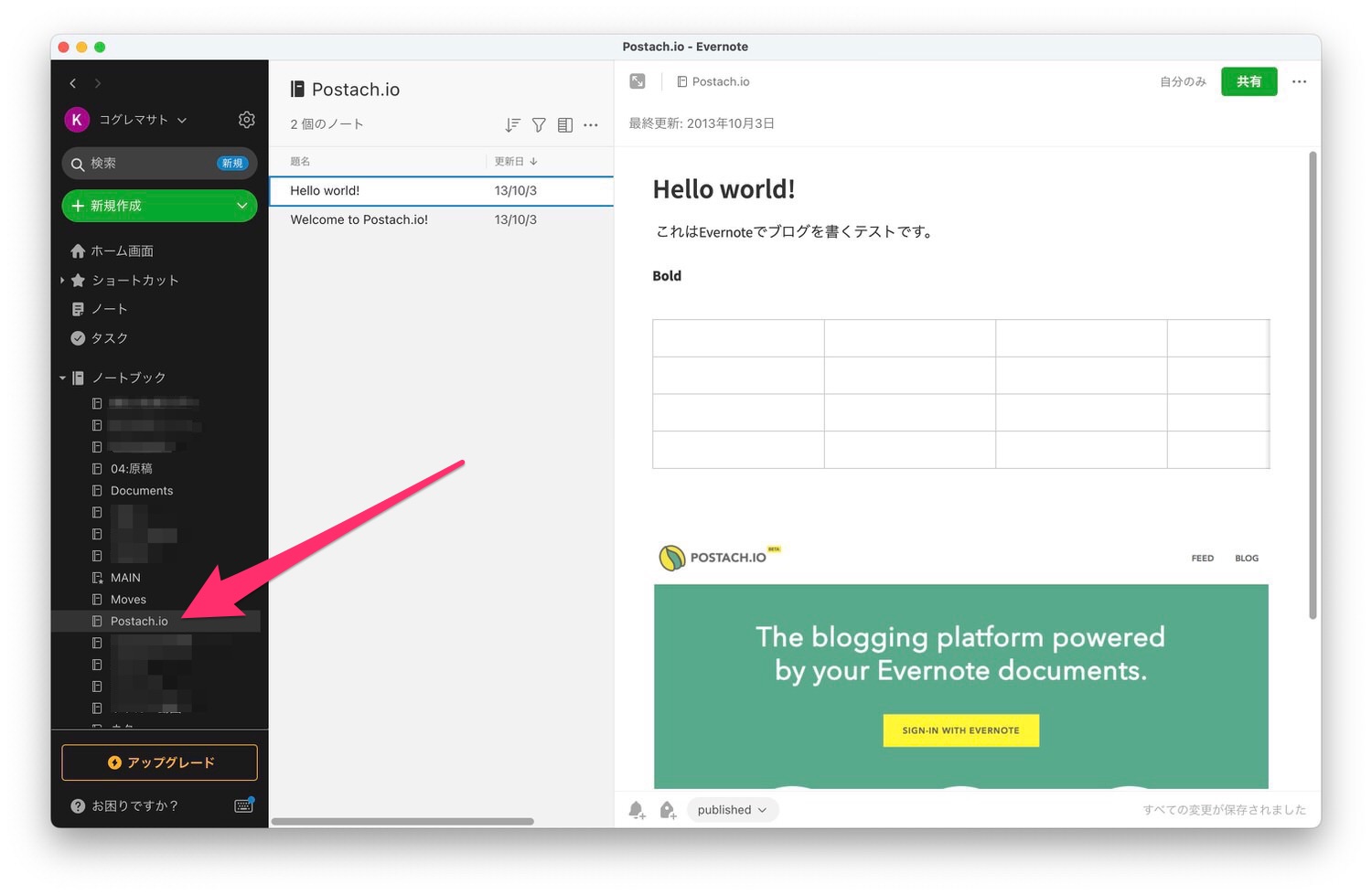Open the published tag dropdown

coord(732,810)
